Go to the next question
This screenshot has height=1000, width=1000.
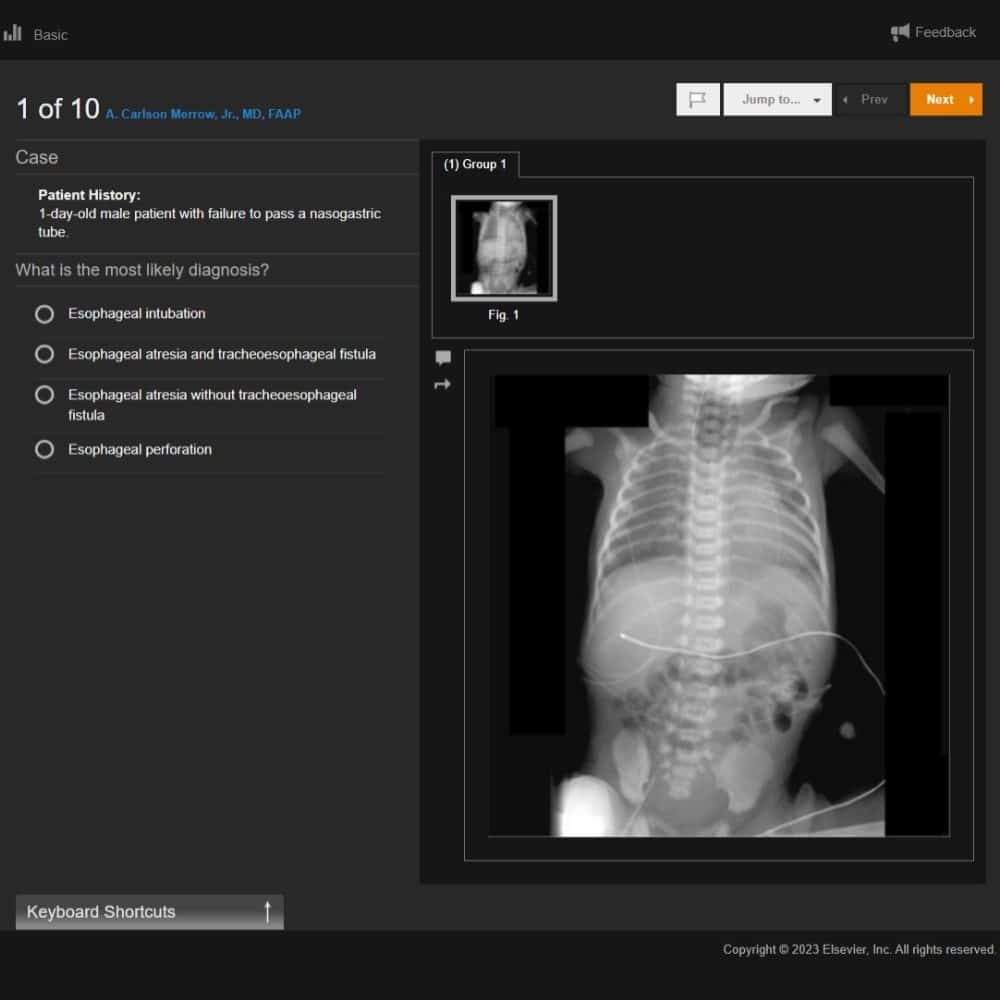(x=945, y=99)
